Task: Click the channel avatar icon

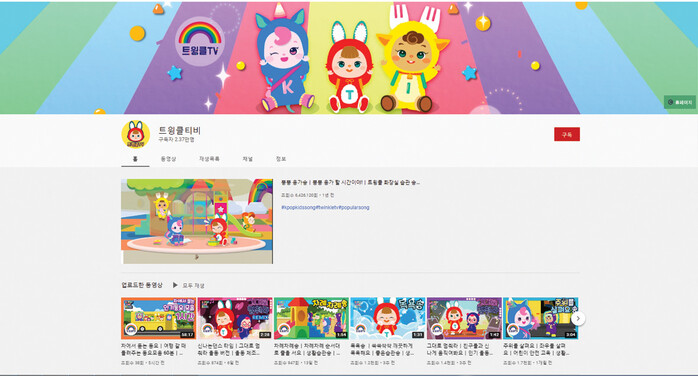Action: pyautogui.click(x=135, y=133)
